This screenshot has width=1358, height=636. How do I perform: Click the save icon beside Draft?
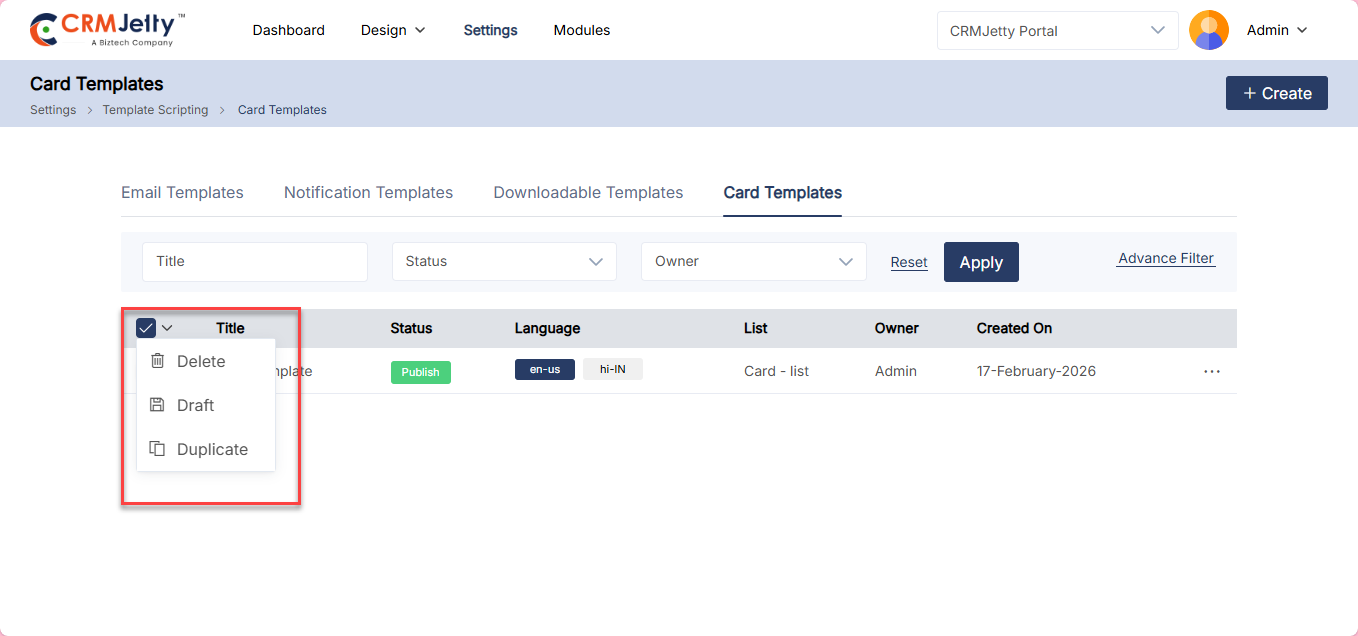[x=157, y=405]
